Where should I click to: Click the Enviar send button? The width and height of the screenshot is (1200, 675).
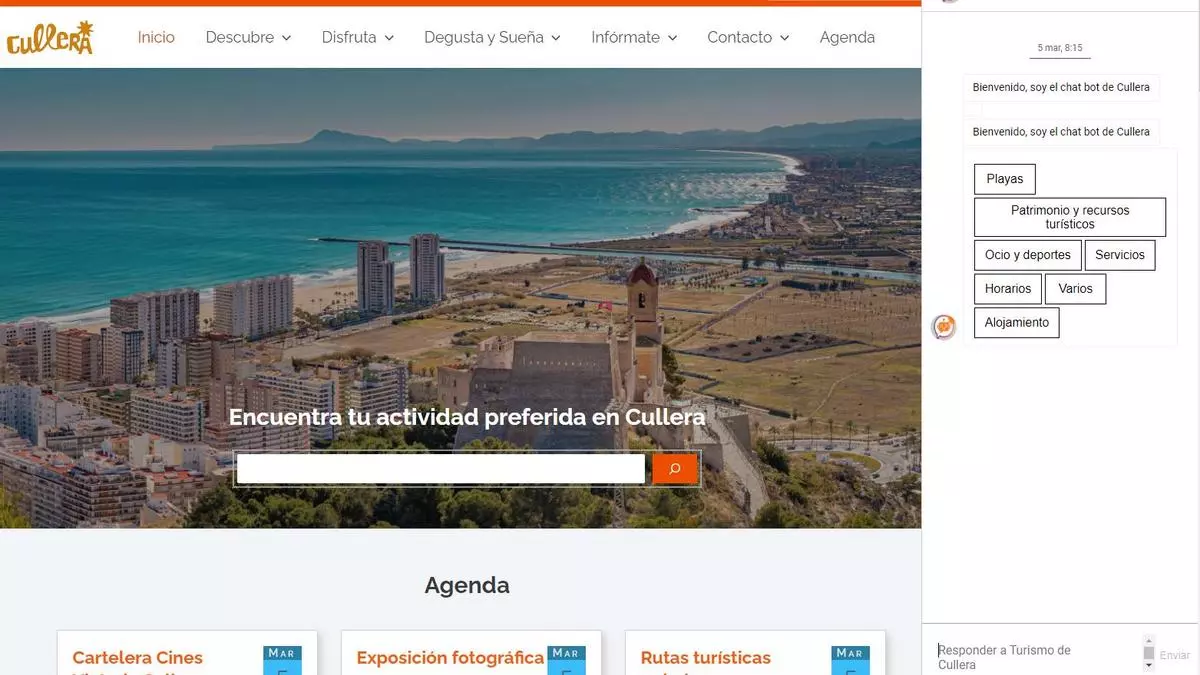tap(1175, 656)
